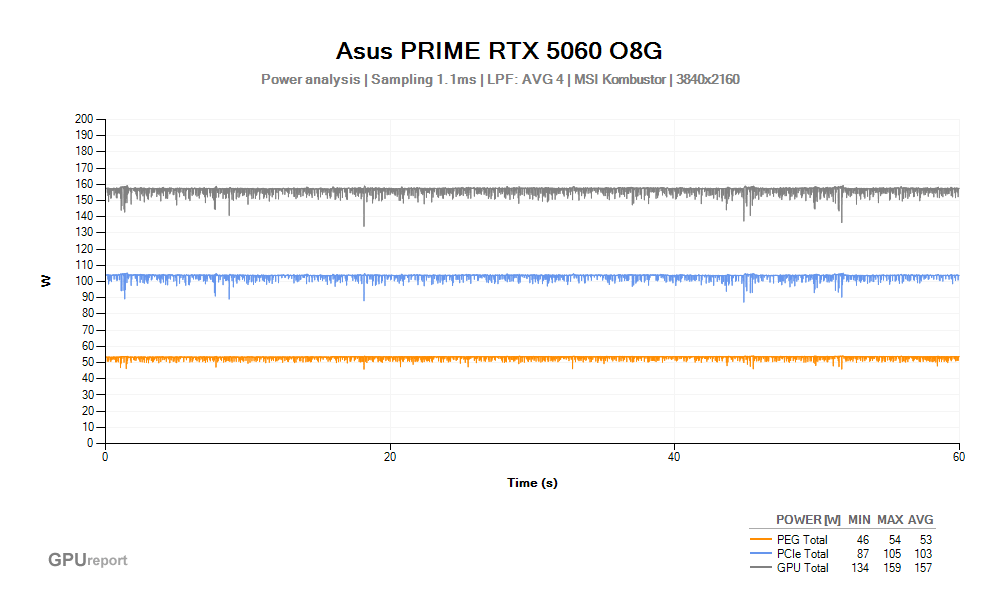Click the AVG column header in legend
Viewport: 1000px width, 600px height.
coord(920,520)
